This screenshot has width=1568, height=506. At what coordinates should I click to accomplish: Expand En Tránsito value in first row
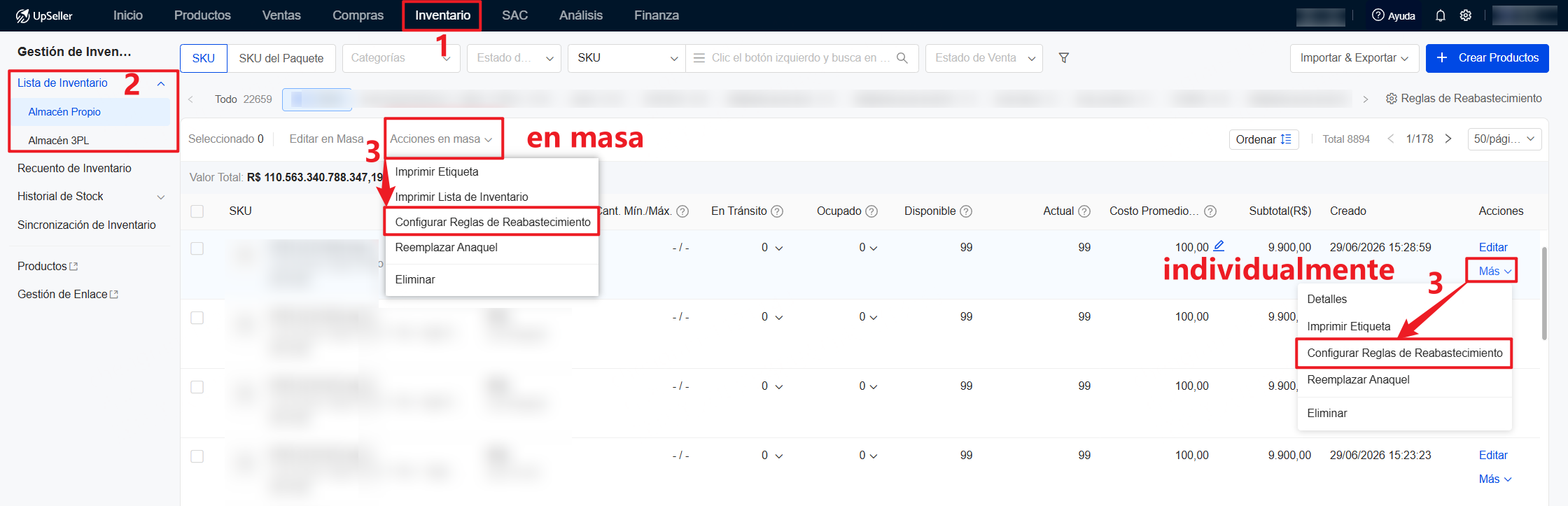coord(779,248)
